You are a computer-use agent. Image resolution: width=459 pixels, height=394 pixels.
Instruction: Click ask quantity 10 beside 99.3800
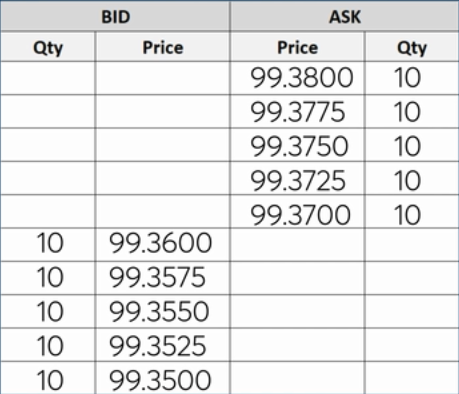407,78
